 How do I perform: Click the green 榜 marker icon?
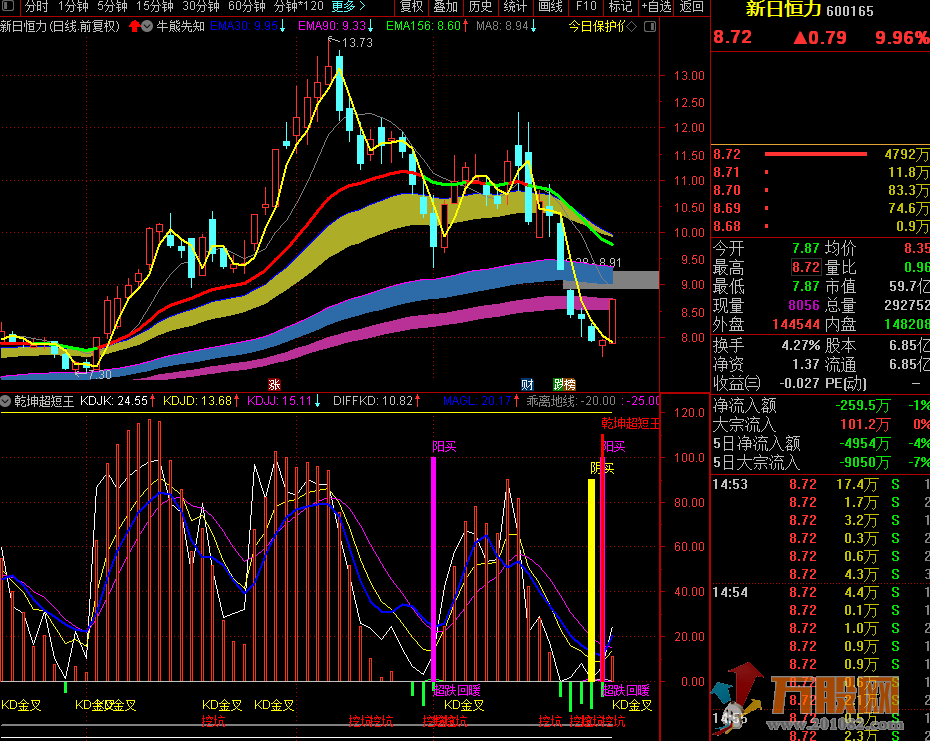(x=570, y=384)
